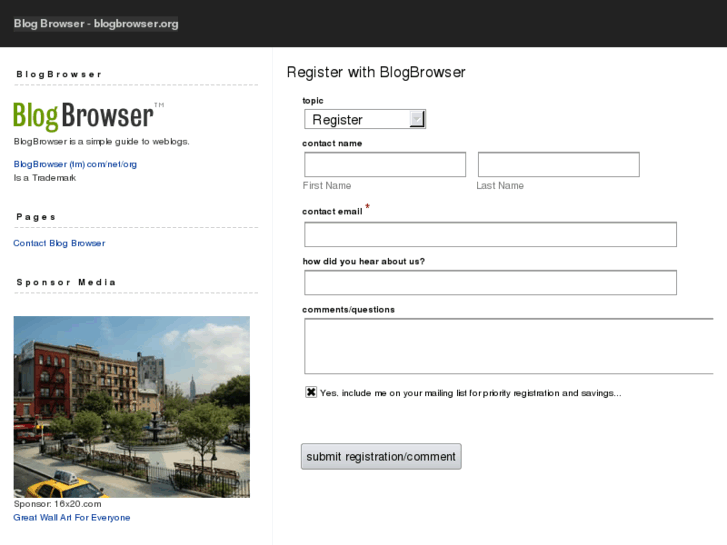Image resolution: width=727 pixels, height=545 pixels.
Task: Click the contact email label
Action: 332,212
